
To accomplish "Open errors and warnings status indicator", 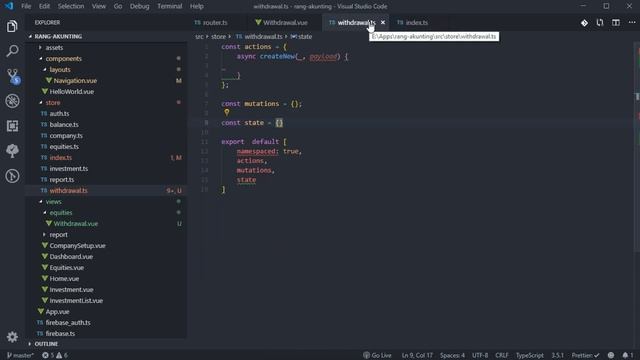I will pos(55,355).
